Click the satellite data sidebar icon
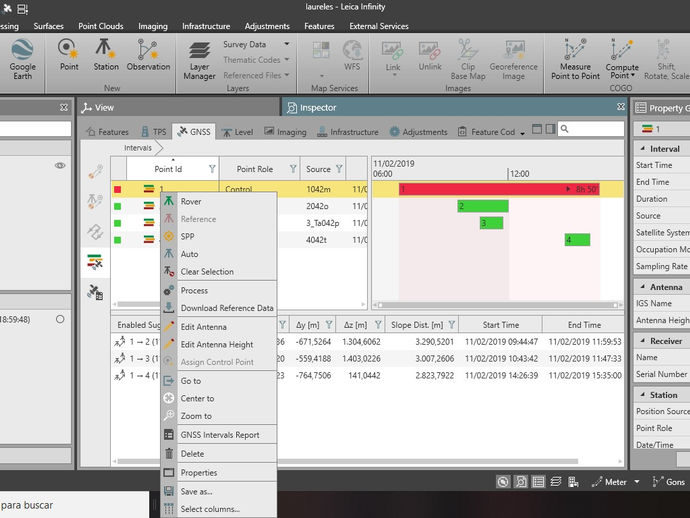This screenshot has height=518, width=690. click(x=95, y=292)
